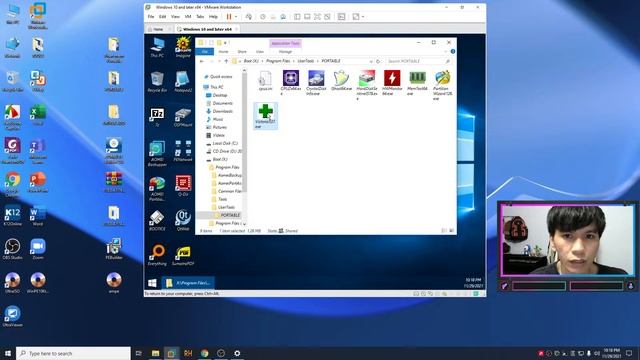Screen dimensions: 640x360
Task: Open the Explorer File ribbon tab
Action: [x=204, y=52]
